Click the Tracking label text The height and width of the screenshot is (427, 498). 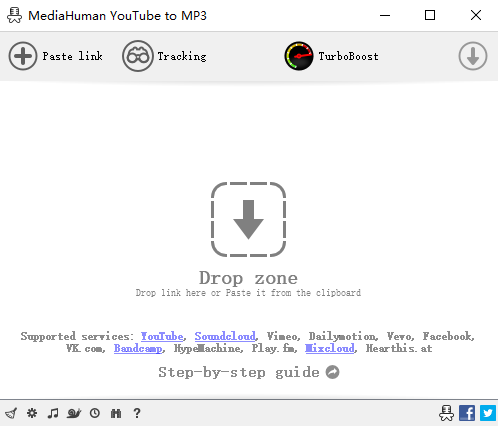point(182,56)
